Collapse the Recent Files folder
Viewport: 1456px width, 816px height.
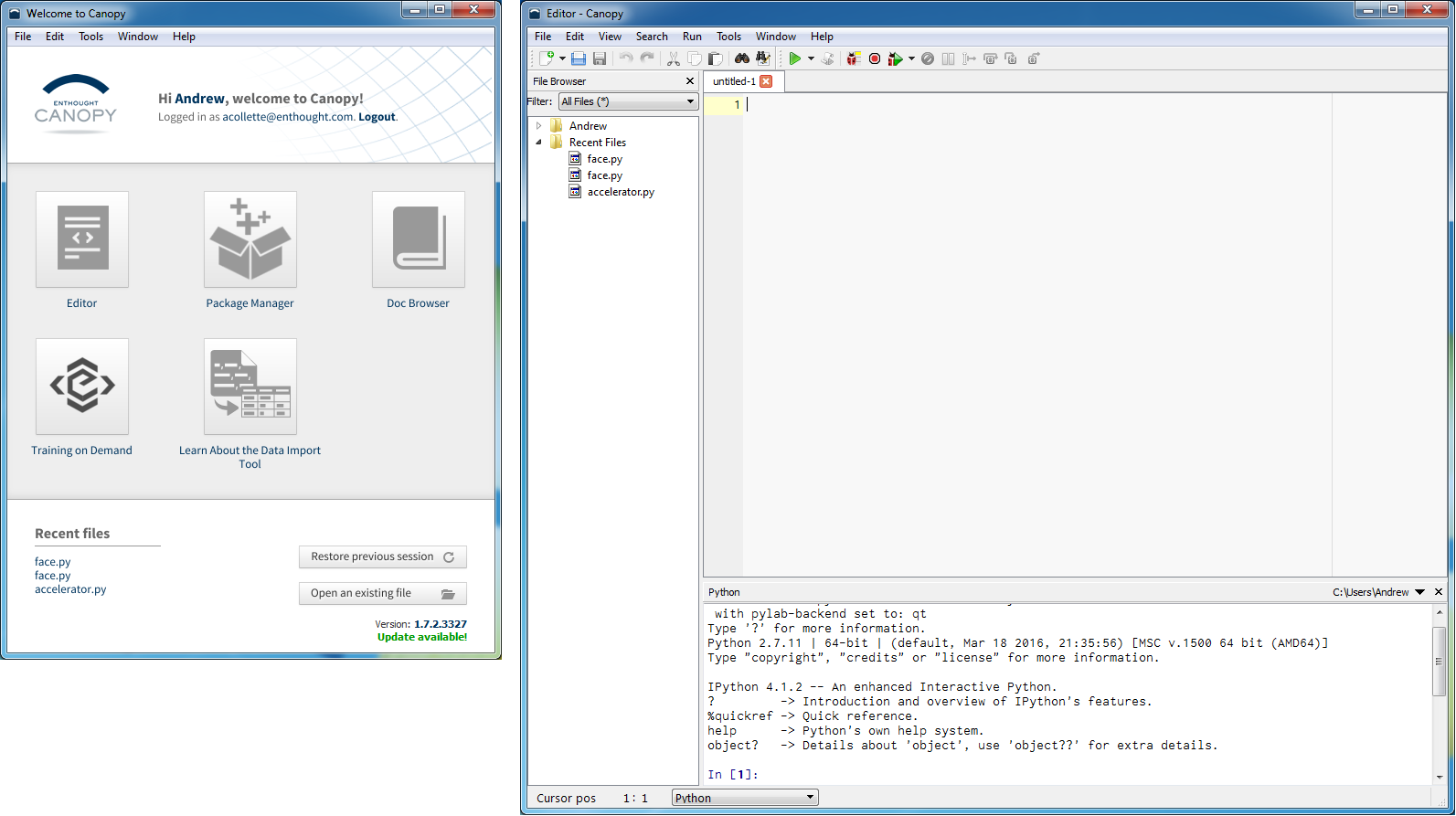point(538,143)
